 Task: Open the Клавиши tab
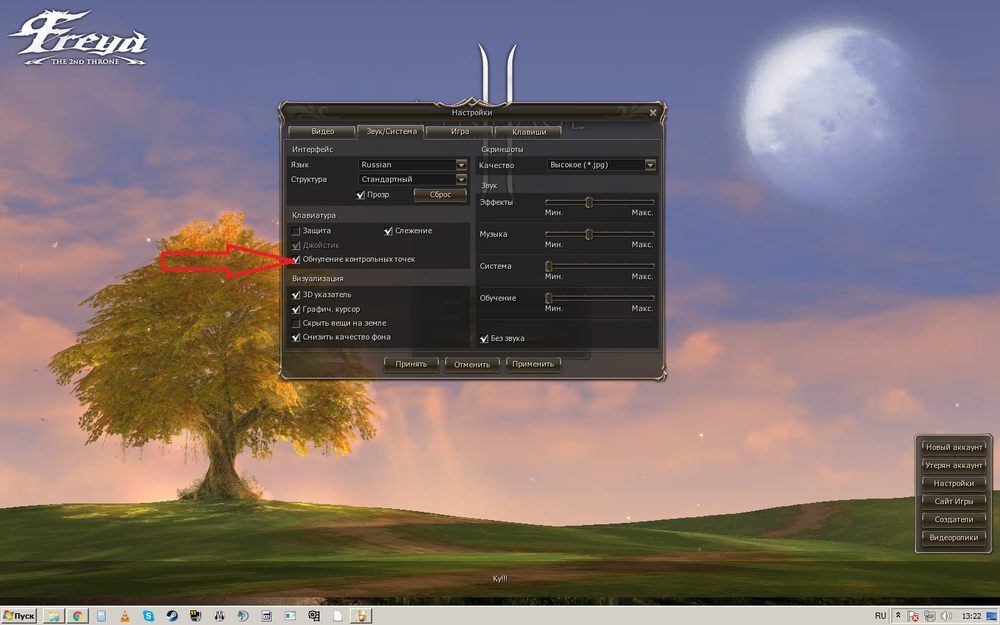click(x=529, y=131)
